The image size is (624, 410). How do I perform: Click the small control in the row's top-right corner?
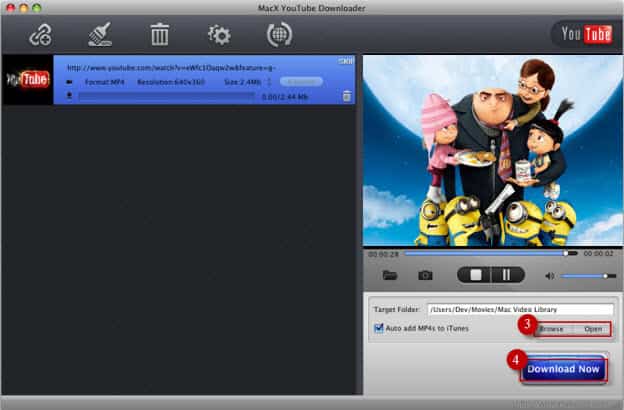(346, 61)
